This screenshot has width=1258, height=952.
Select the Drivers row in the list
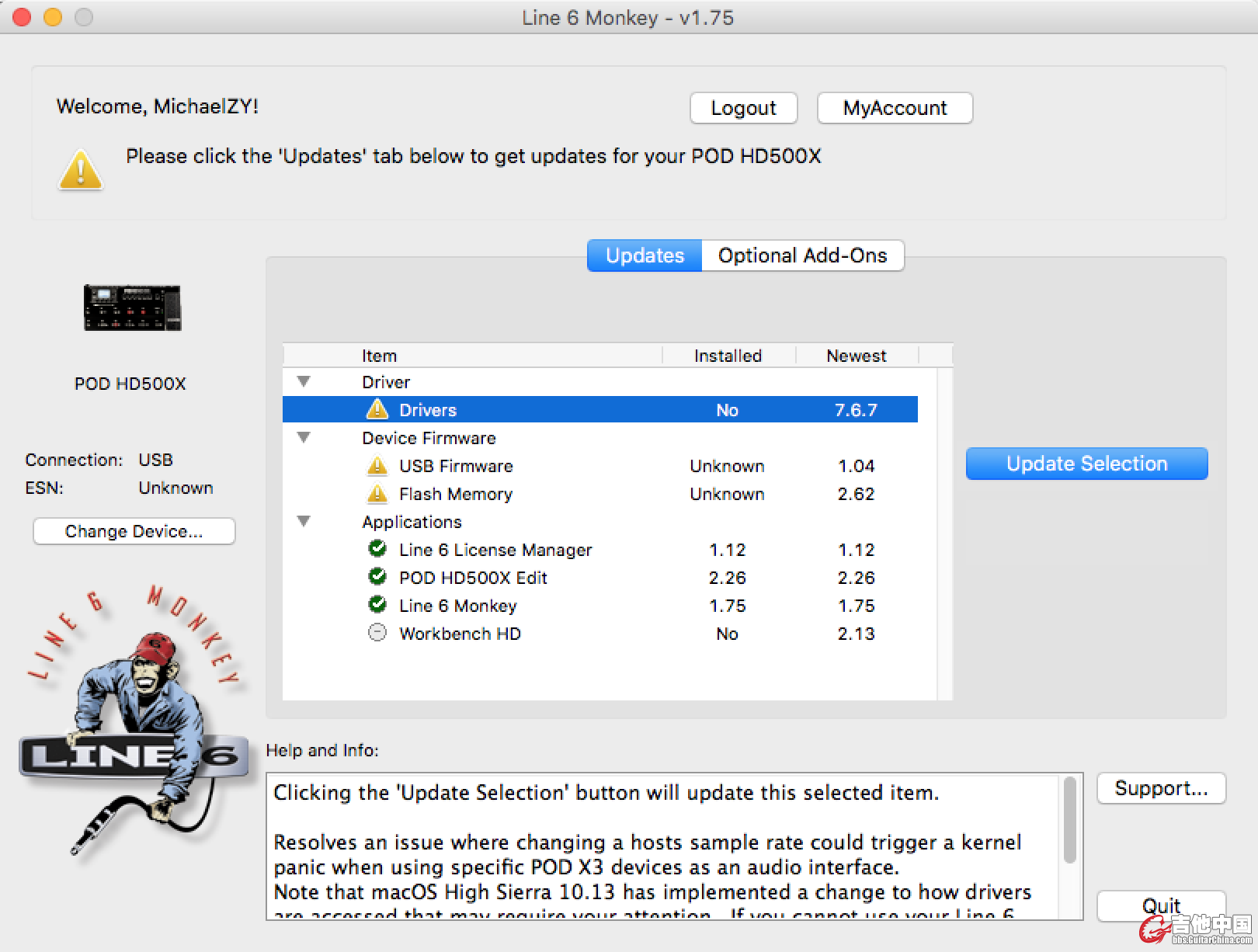click(600, 409)
